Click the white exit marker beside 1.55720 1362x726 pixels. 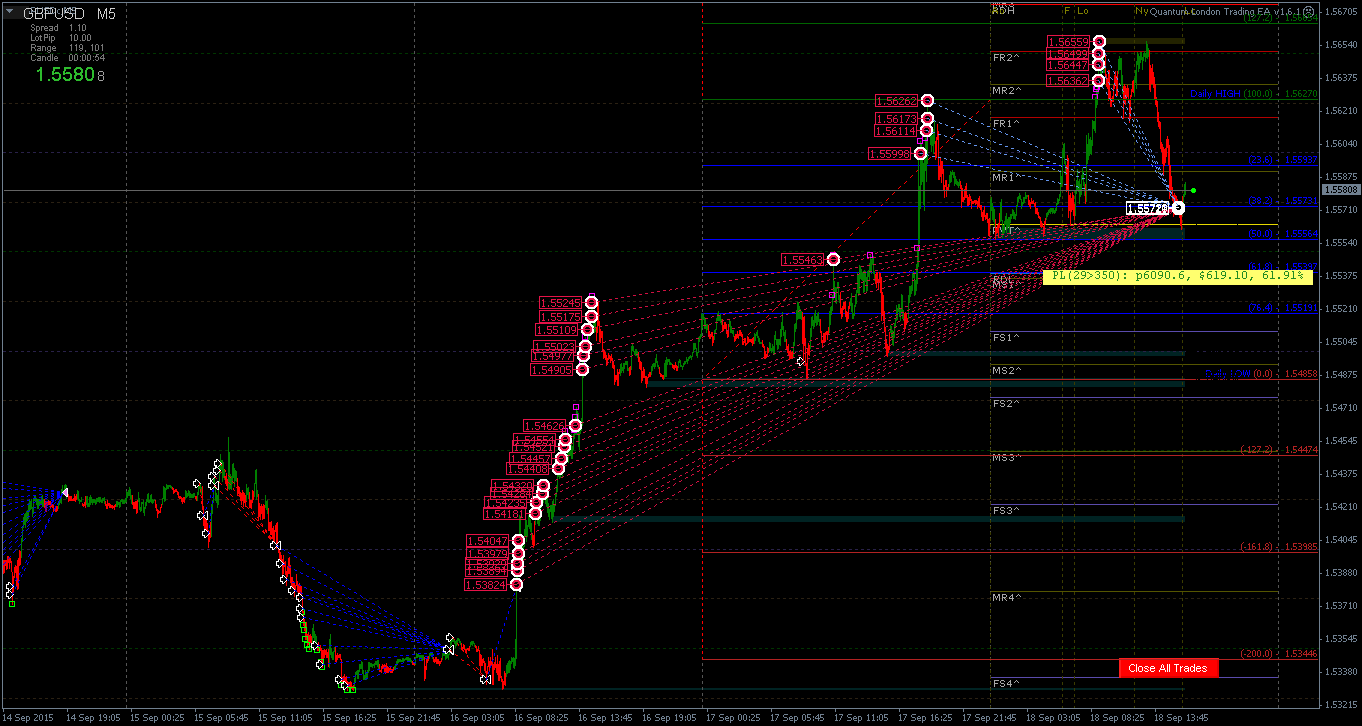pos(1178,208)
